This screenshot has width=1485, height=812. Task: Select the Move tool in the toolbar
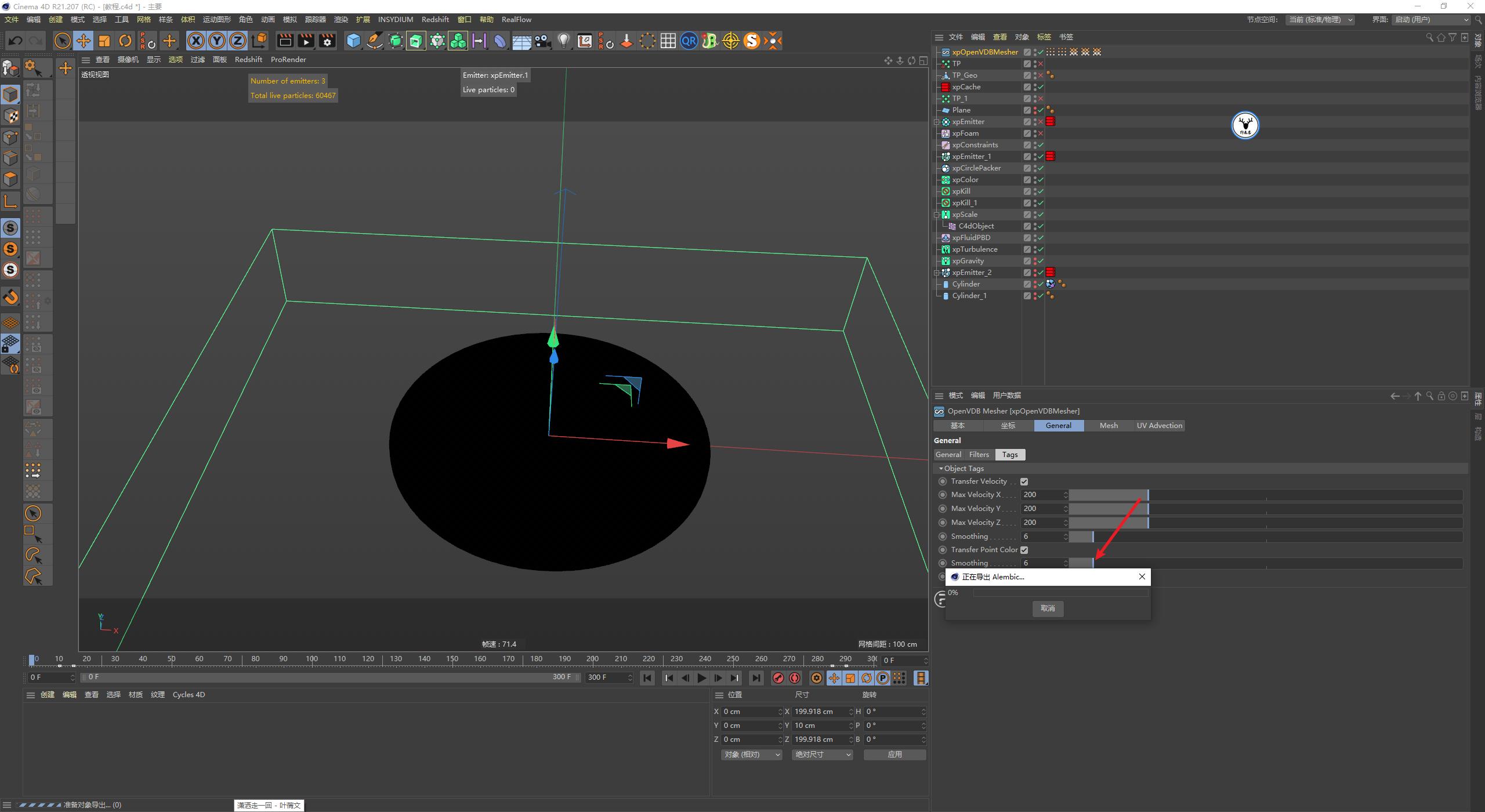pyautogui.click(x=84, y=41)
